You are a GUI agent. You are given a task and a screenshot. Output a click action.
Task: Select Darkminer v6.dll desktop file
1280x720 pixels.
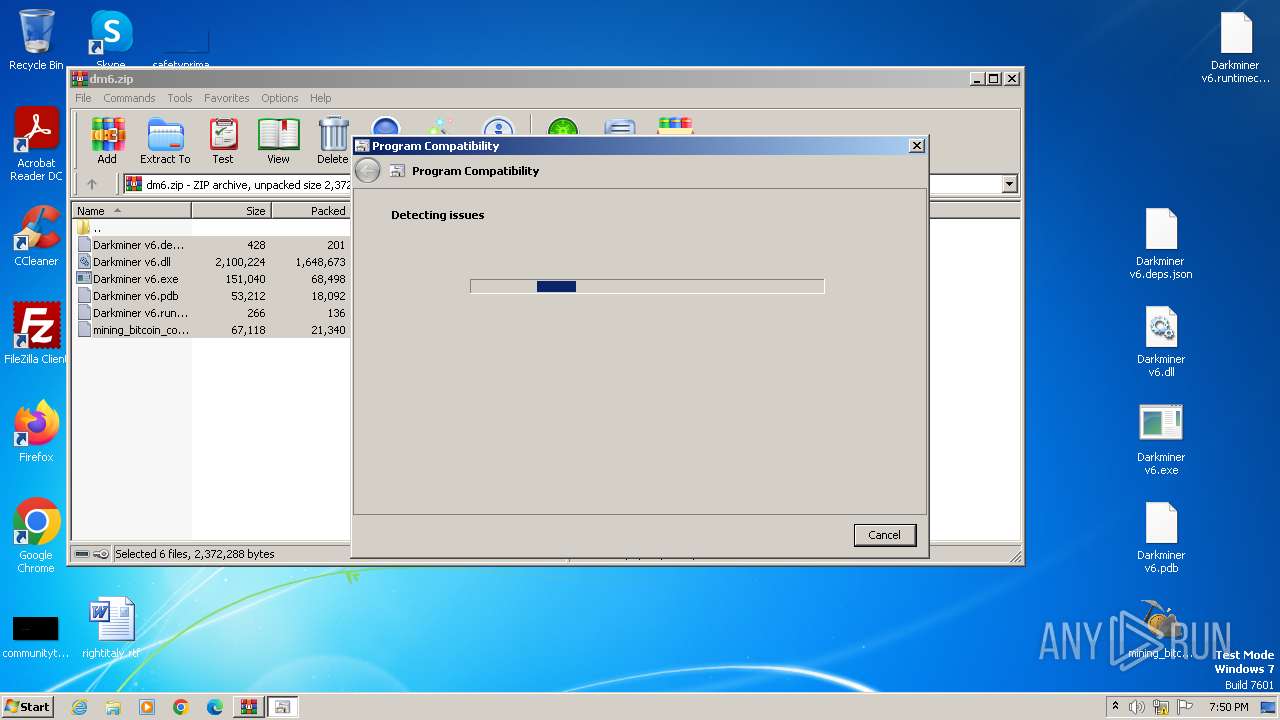coord(1161,341)
